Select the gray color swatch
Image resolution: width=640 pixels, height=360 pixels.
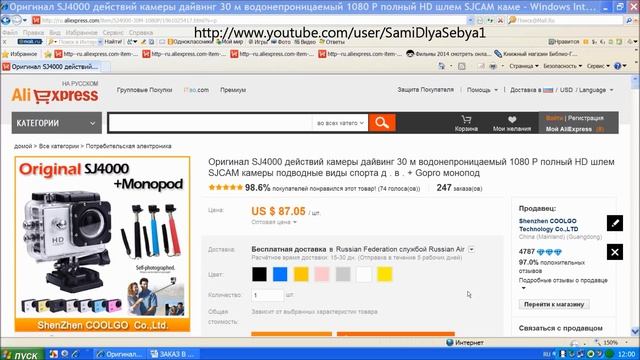tap(343, 274)
